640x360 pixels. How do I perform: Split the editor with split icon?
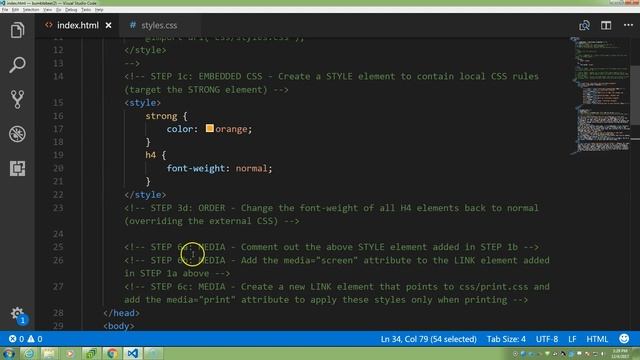(x=606, y=25)
